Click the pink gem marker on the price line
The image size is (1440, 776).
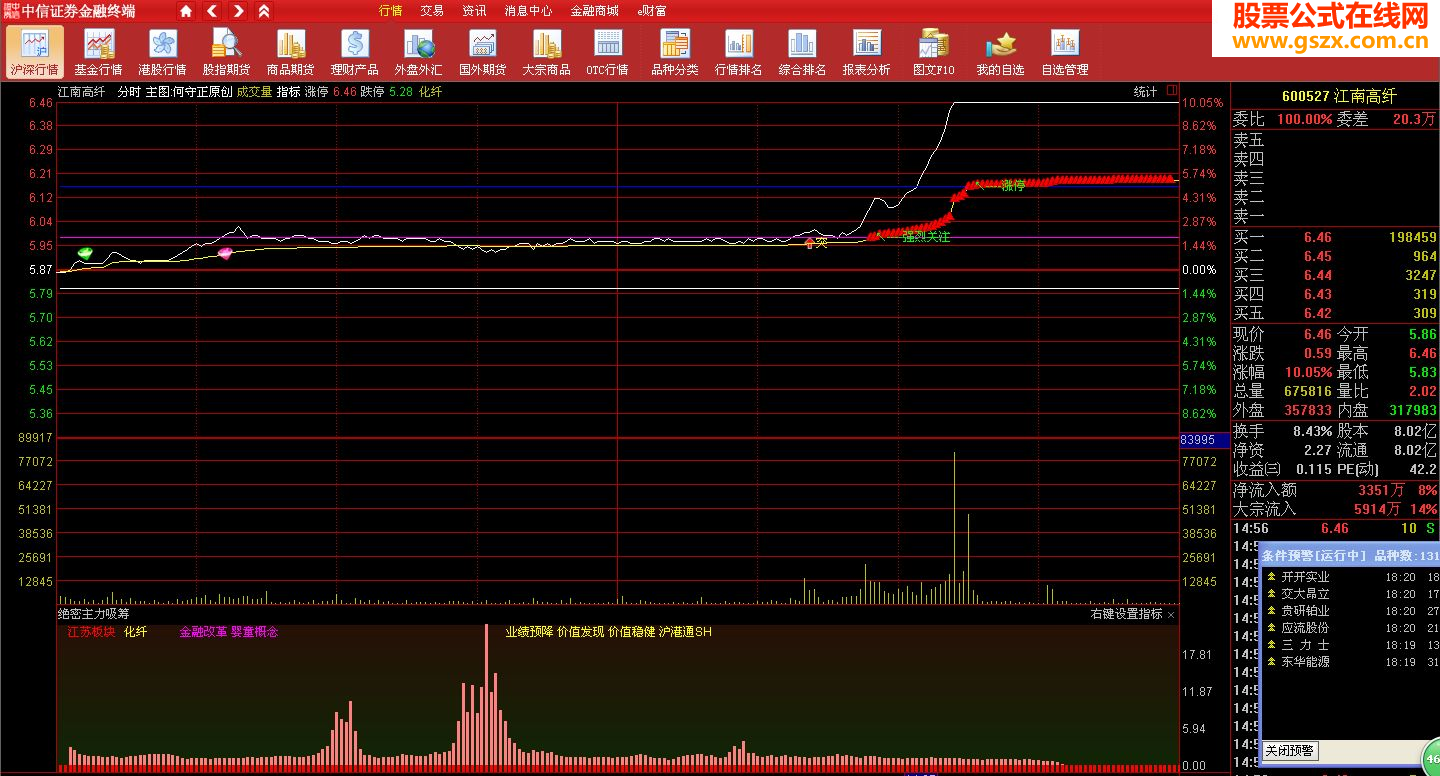click(x=225, y=253)
